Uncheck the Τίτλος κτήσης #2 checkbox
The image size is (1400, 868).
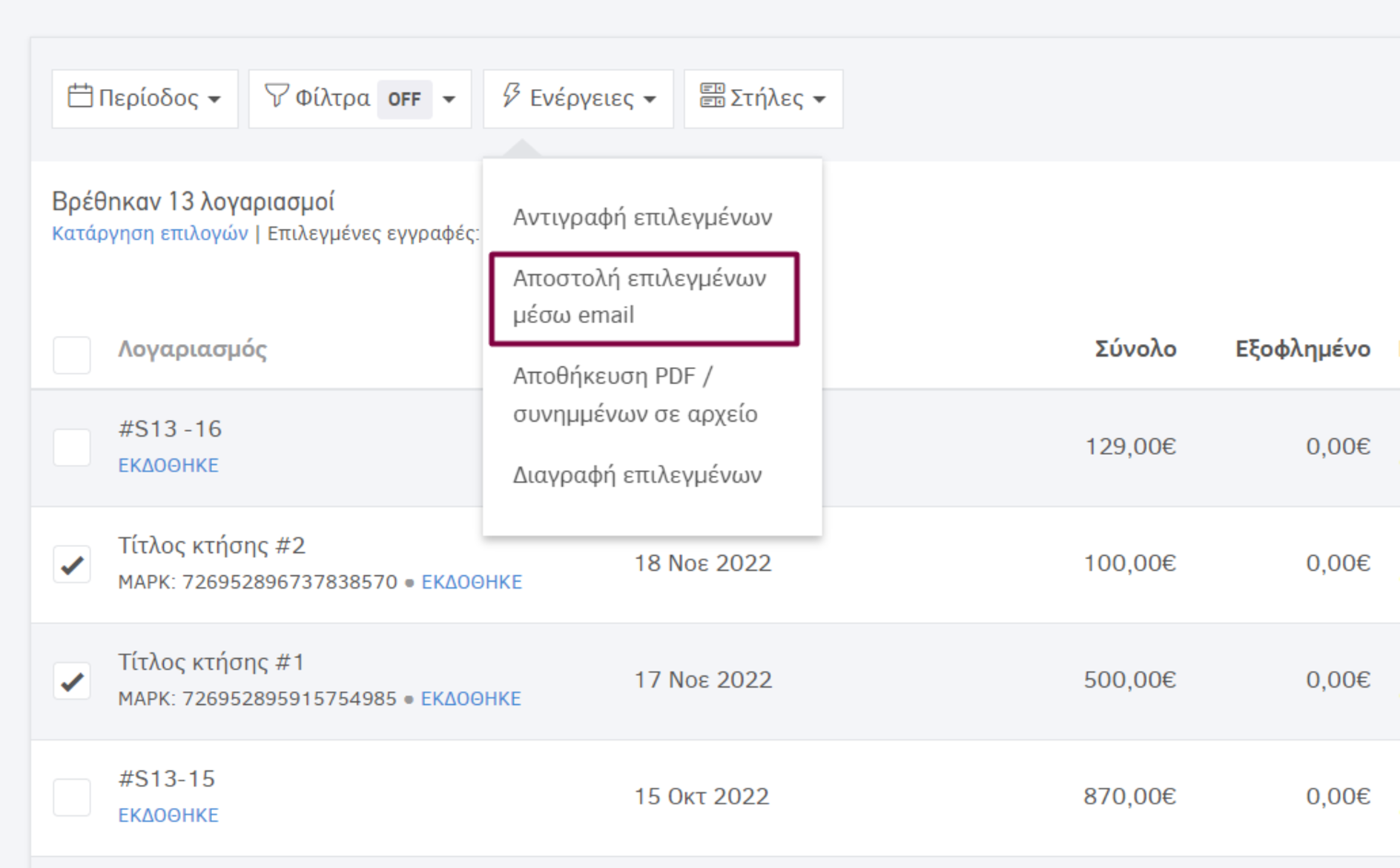[72, 565]
